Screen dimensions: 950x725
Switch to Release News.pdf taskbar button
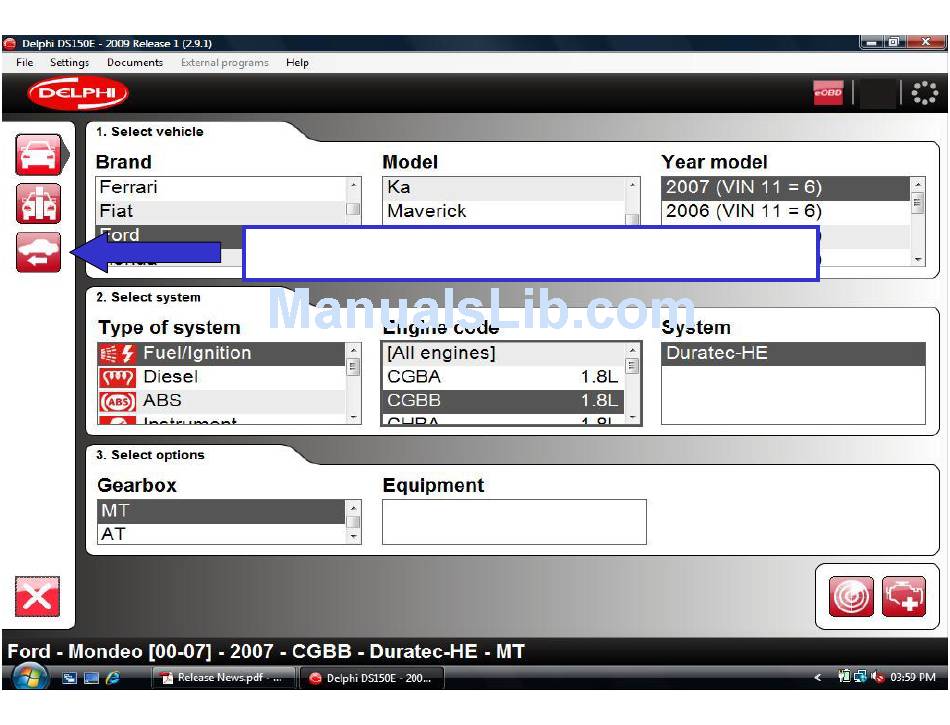point(223,678)
